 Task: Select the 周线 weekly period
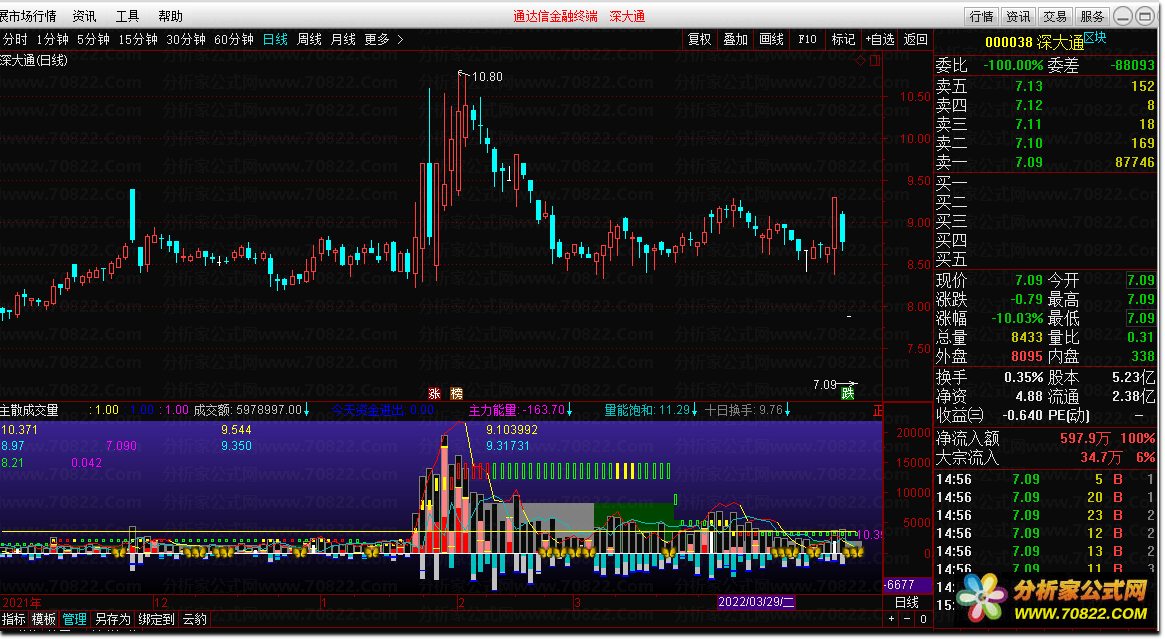[x=309, y=39]
